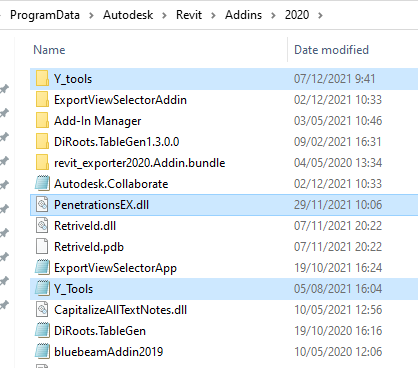Expand chevron after Revit in address bar
This screenshot has width=418, height=368.
click(213, 15)
